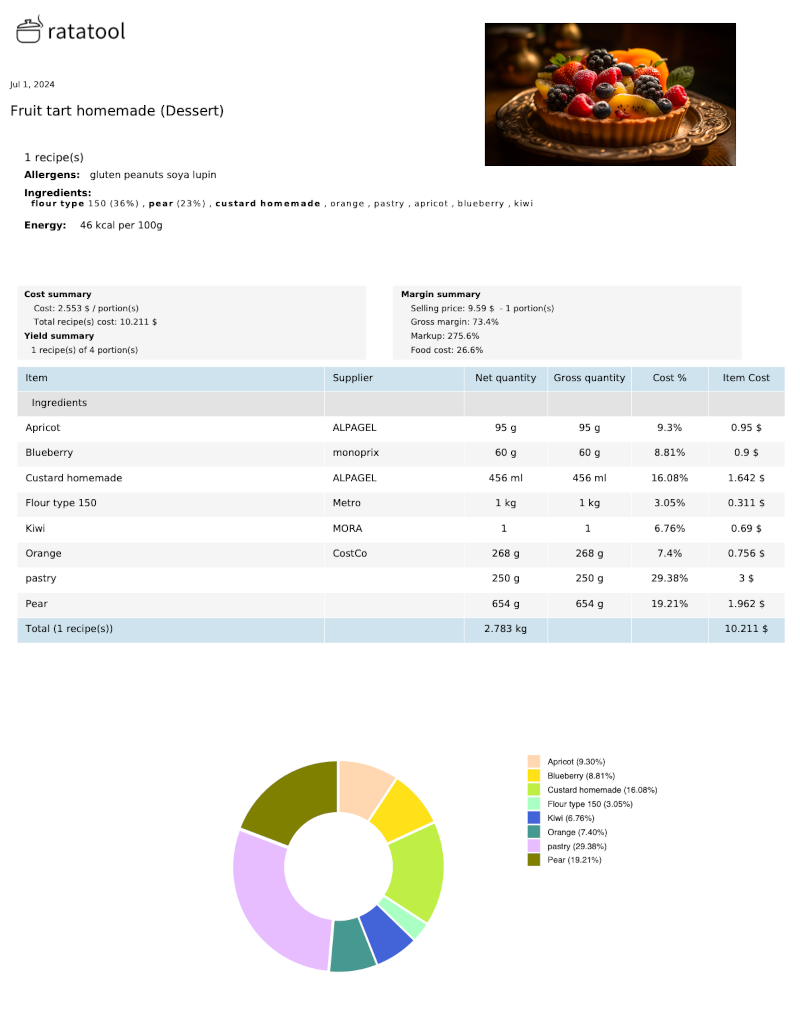Click the Kiwi legend color square
Screen dimensions: 800x1014
click(533, 817)
